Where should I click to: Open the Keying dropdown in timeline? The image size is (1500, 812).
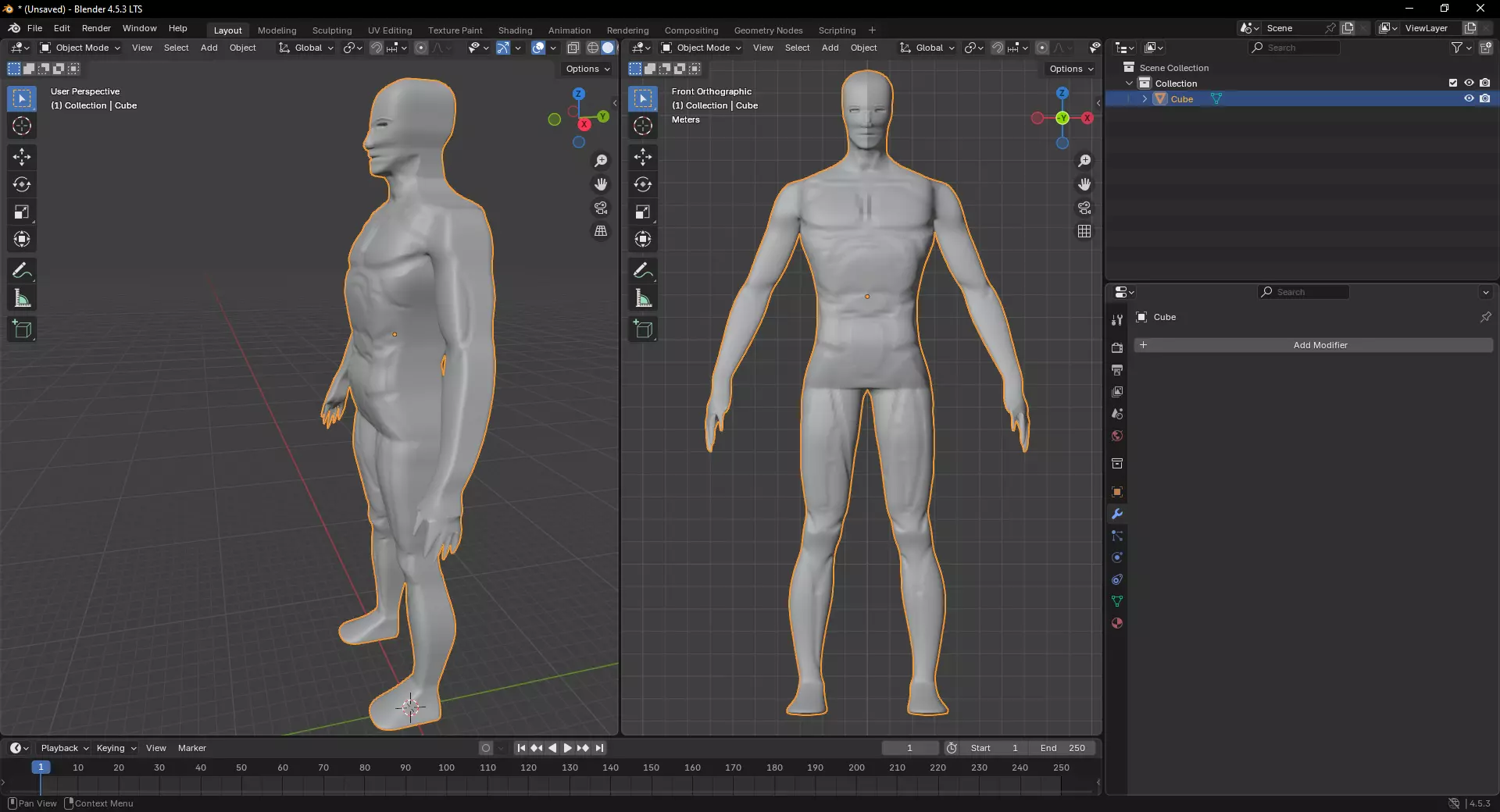[116, 748]
